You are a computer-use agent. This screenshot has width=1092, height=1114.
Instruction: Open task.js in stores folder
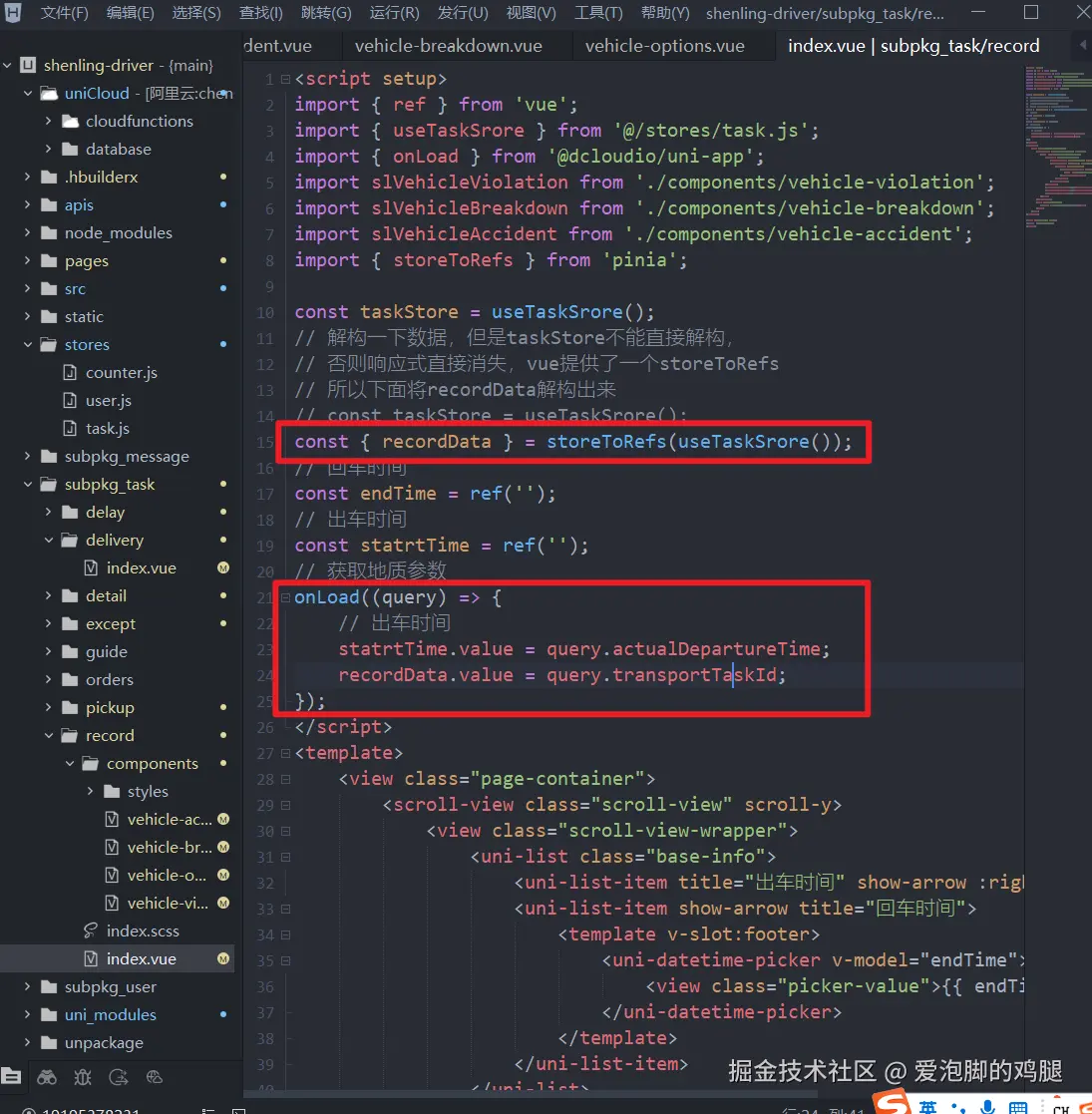click(x=108, y=429)
